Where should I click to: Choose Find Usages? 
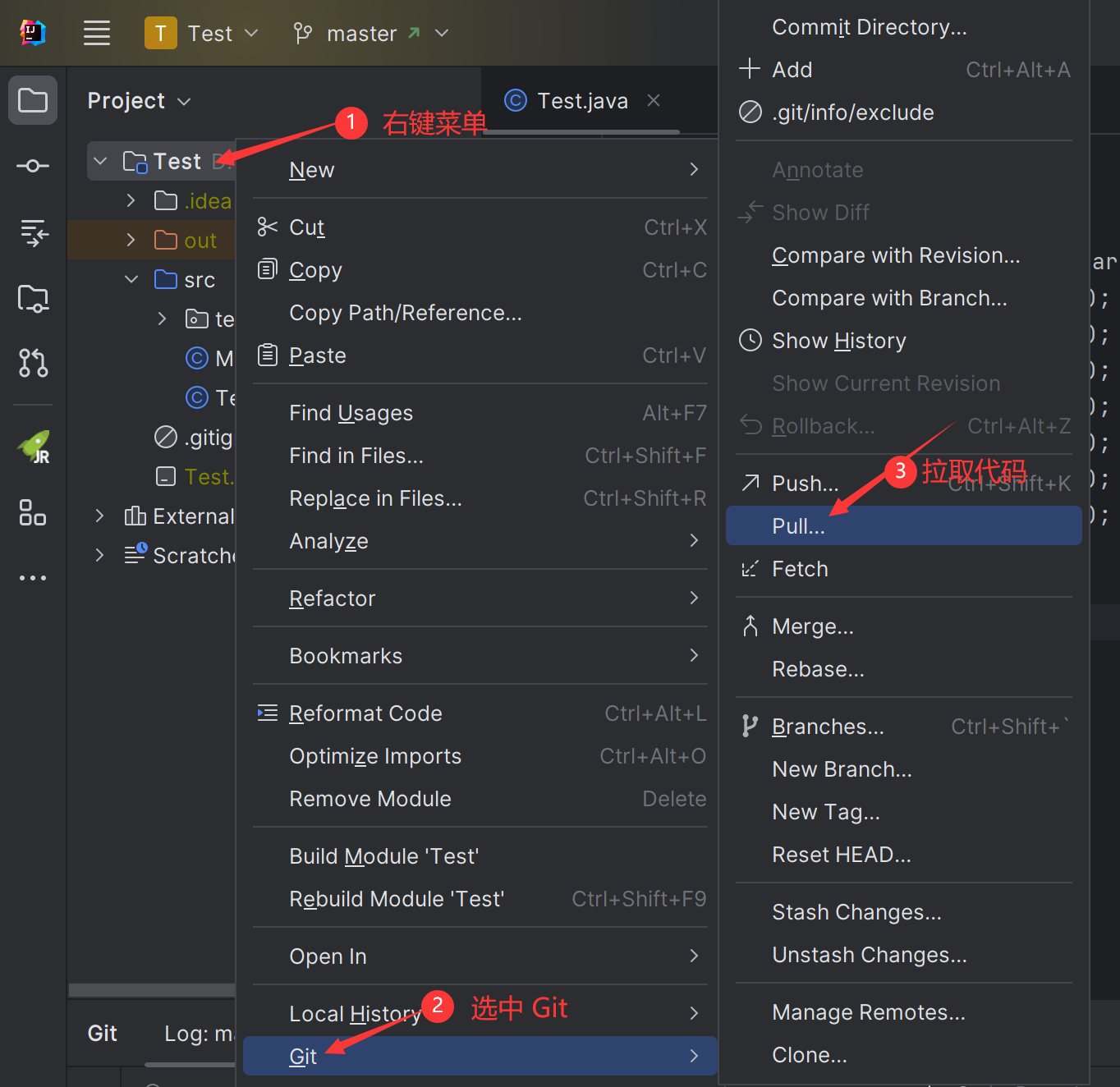(x=480, y=412)
